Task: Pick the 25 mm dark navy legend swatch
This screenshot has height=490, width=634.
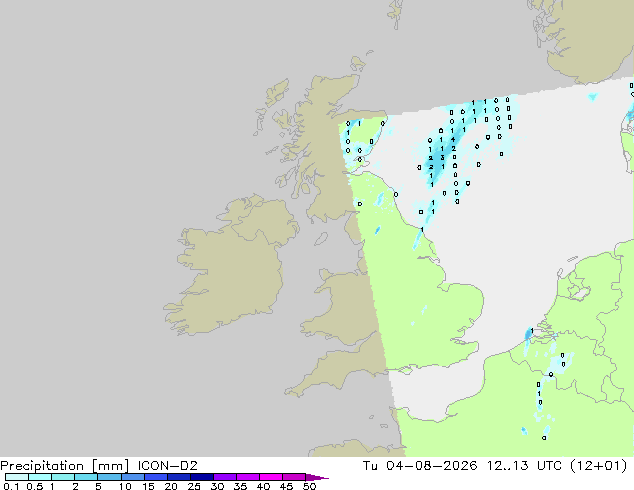Action: pyautogui.click(x=202, y=477)
